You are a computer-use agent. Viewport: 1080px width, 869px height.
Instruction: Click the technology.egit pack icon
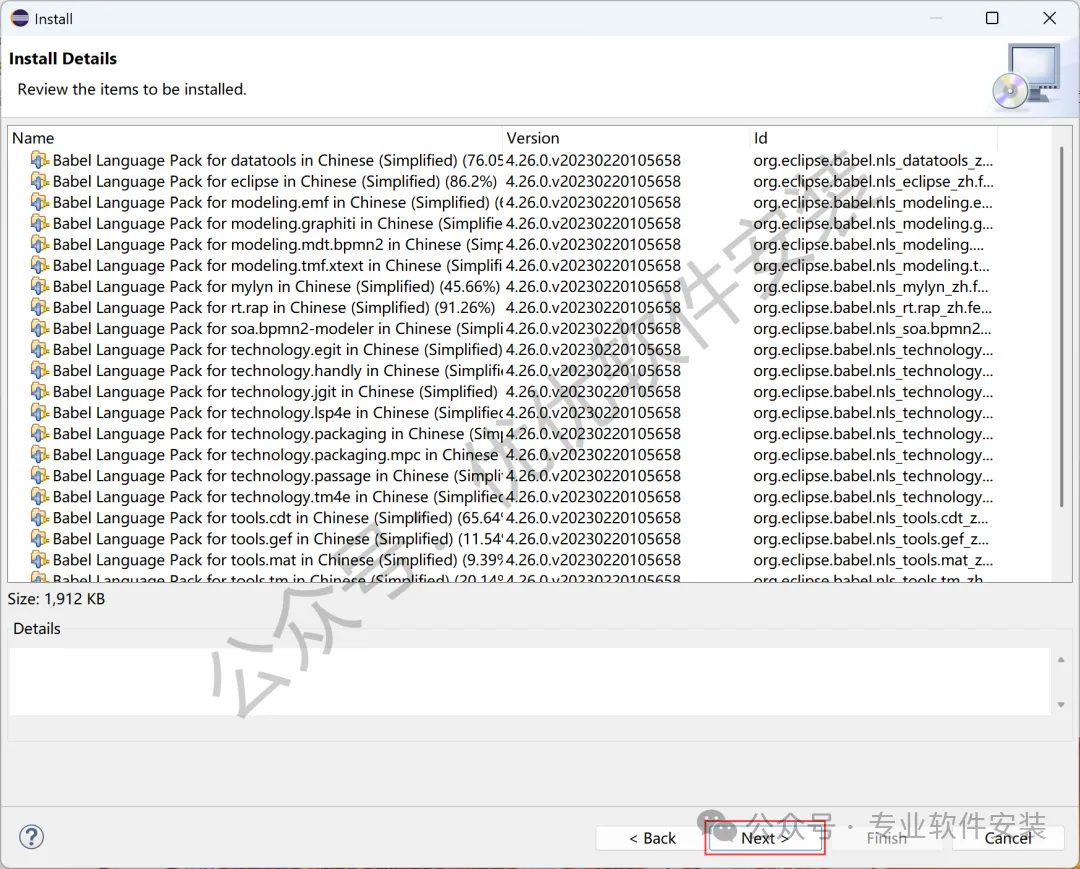pos(40,349)
